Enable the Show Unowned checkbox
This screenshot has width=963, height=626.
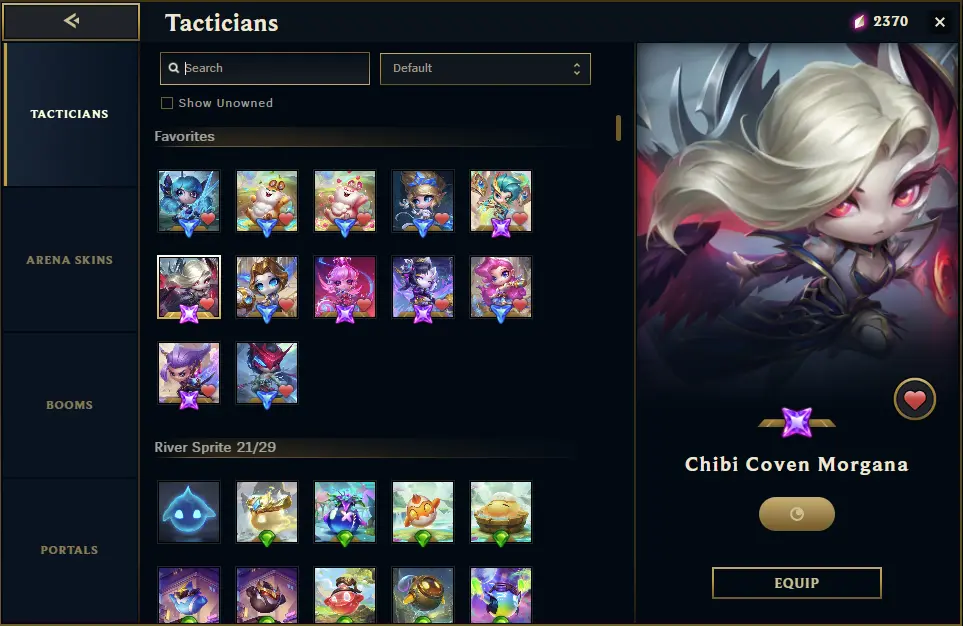pyautogui.click(x=166, y=103)
